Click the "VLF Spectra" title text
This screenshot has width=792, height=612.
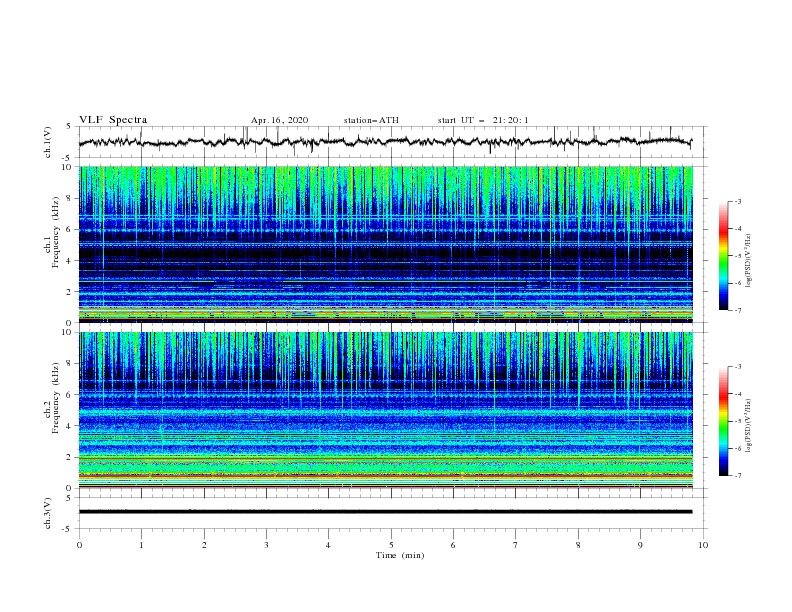tap(113, 120)
